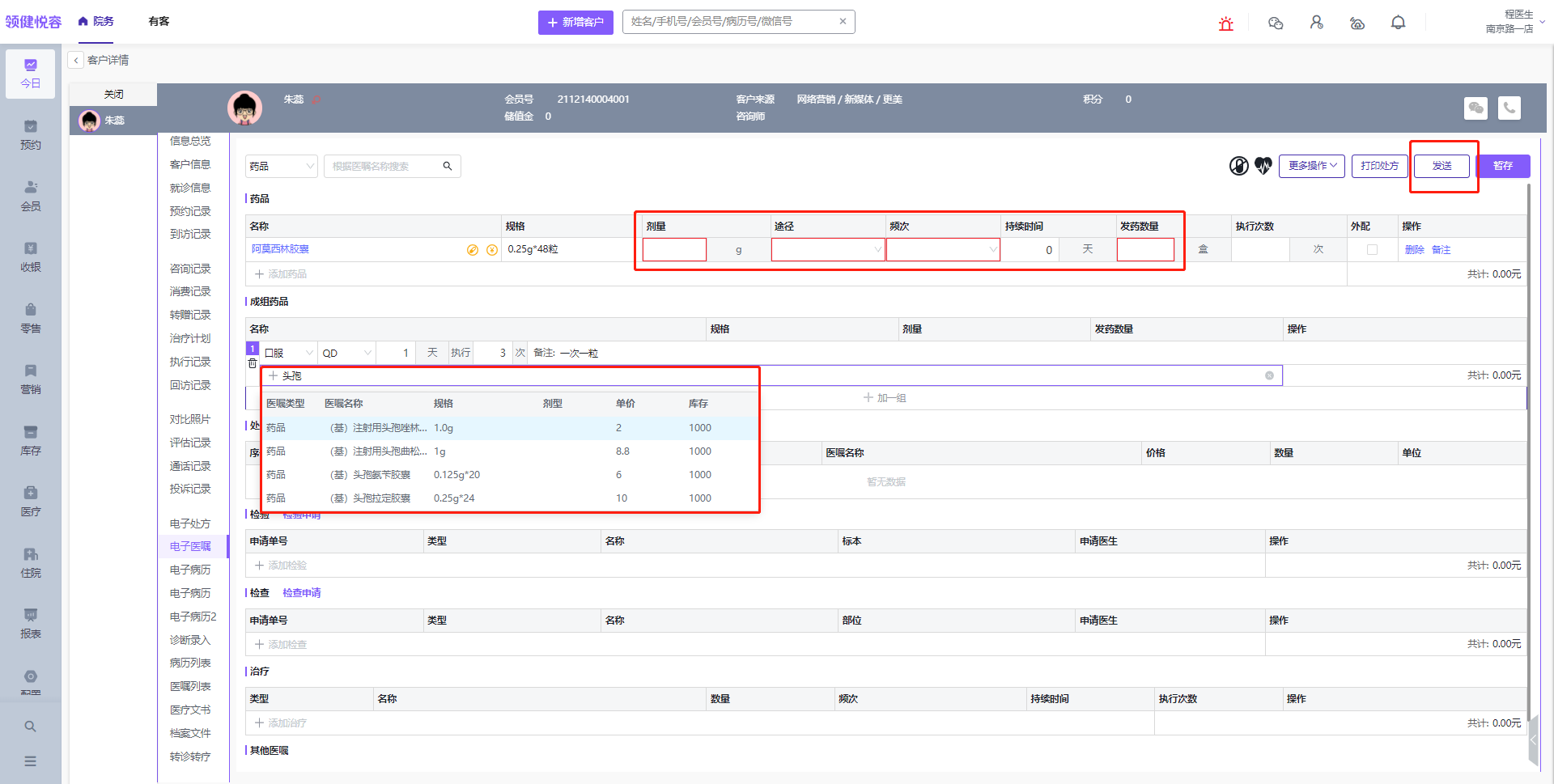Click the heartbeat heart icon
Screen dimensions: 1554x784
(1263, 166)
